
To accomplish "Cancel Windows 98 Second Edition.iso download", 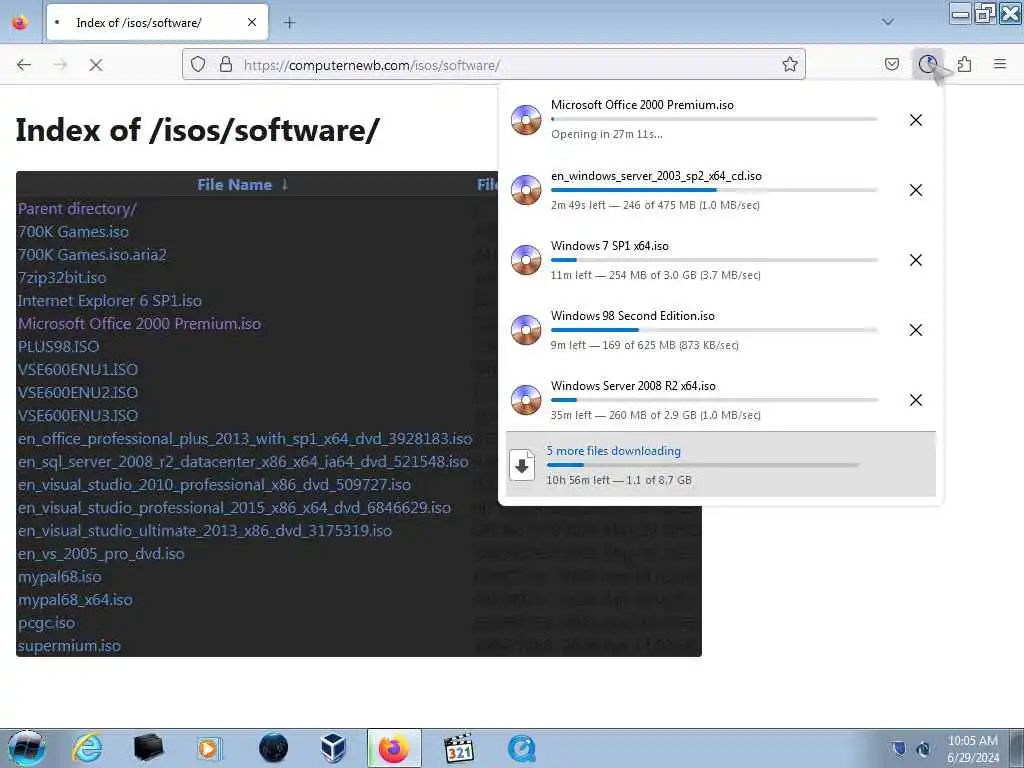I will pyautogui.click(x=916, y=330).
